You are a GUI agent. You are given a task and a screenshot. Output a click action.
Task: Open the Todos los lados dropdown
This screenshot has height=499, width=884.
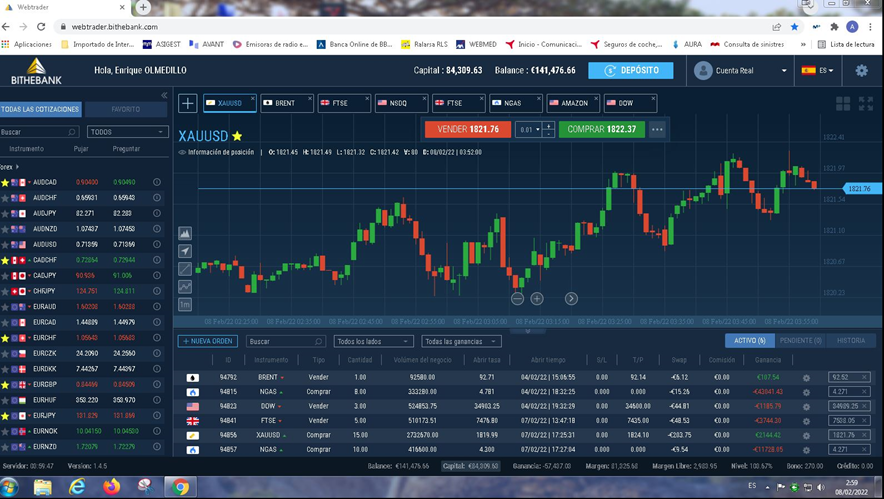tap(374, 341)
